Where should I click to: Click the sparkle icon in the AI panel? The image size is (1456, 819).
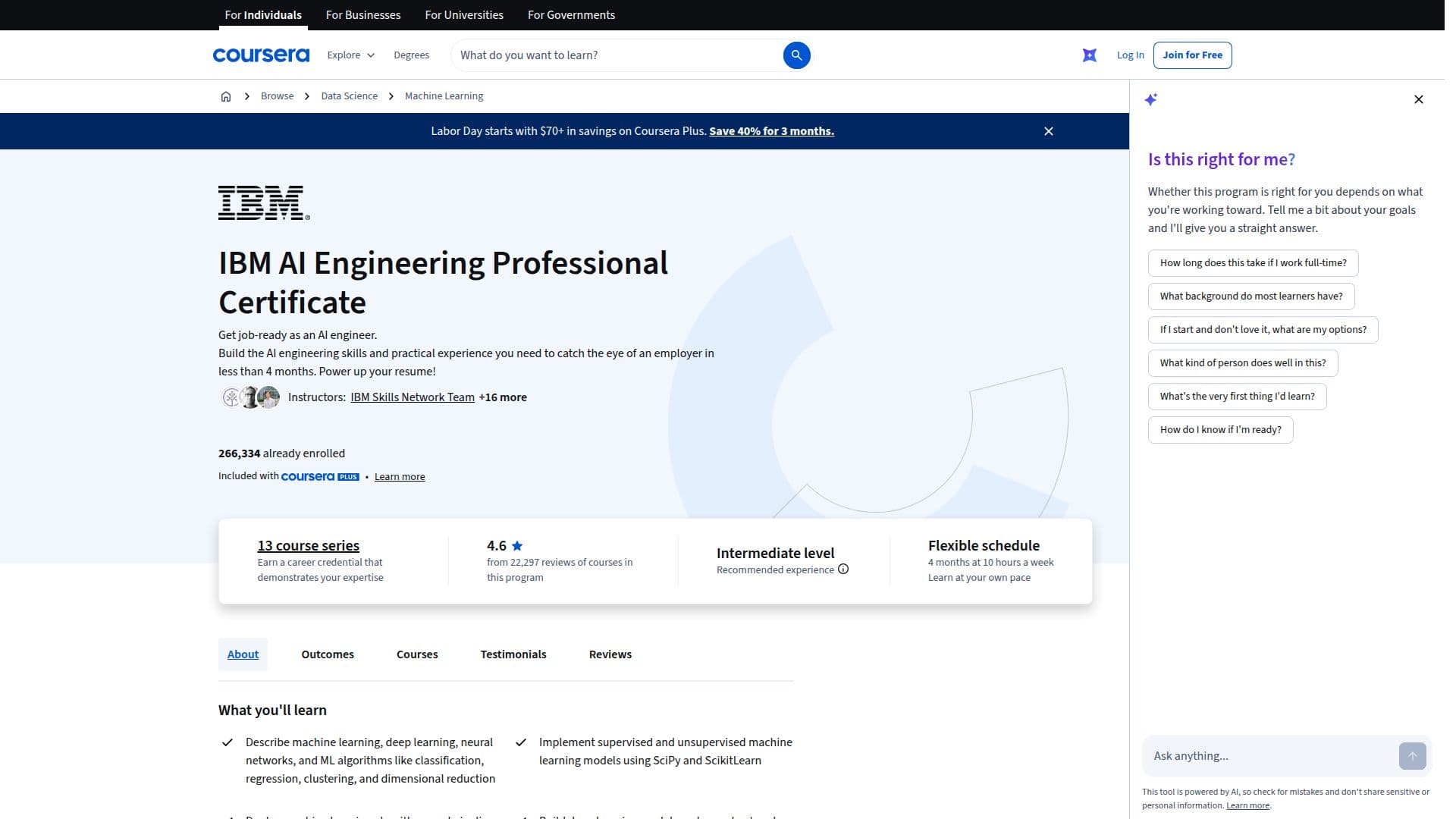tap(1151, 99)
